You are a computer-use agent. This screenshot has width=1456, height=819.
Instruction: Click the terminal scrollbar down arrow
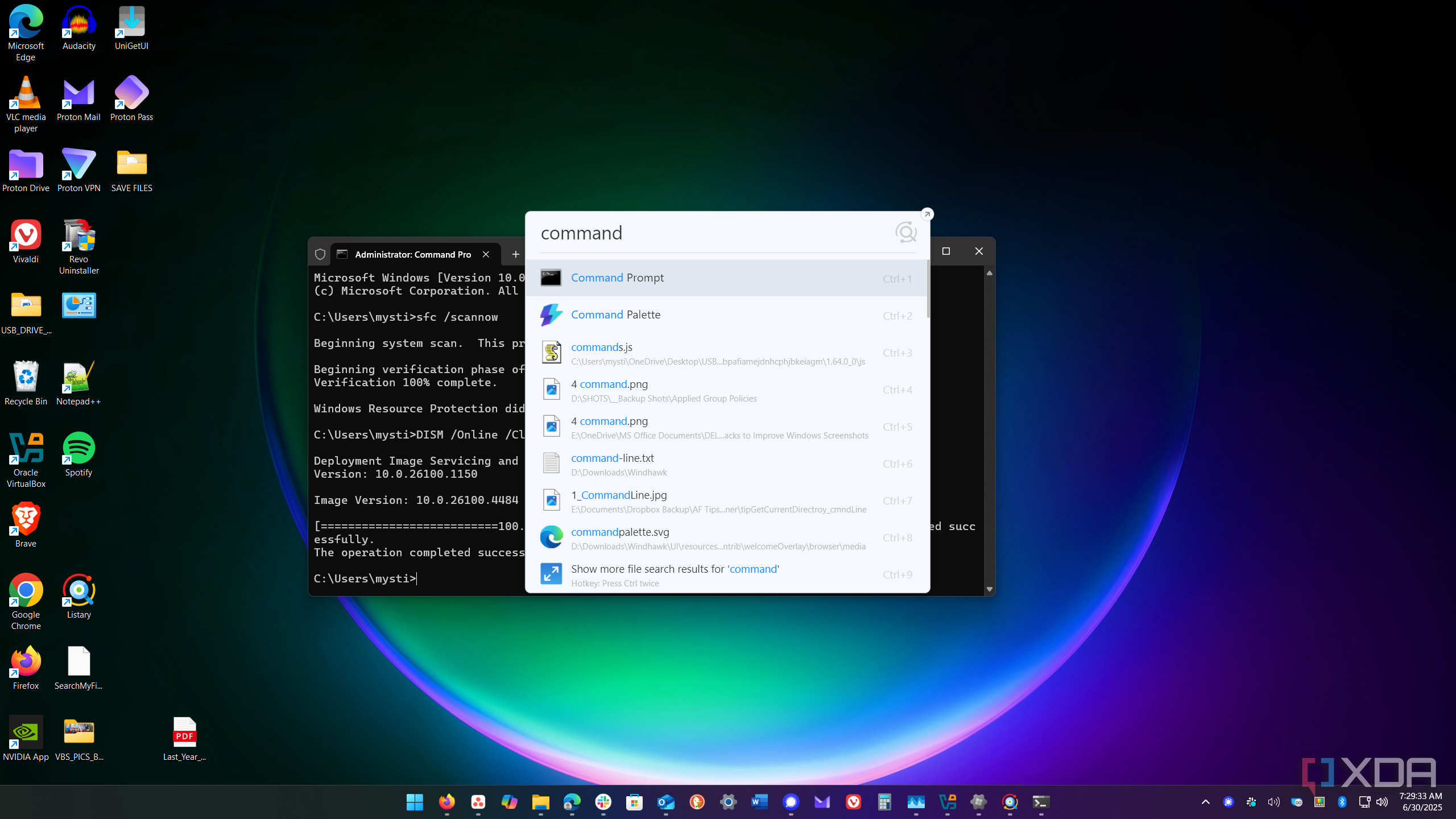(990, 589)
